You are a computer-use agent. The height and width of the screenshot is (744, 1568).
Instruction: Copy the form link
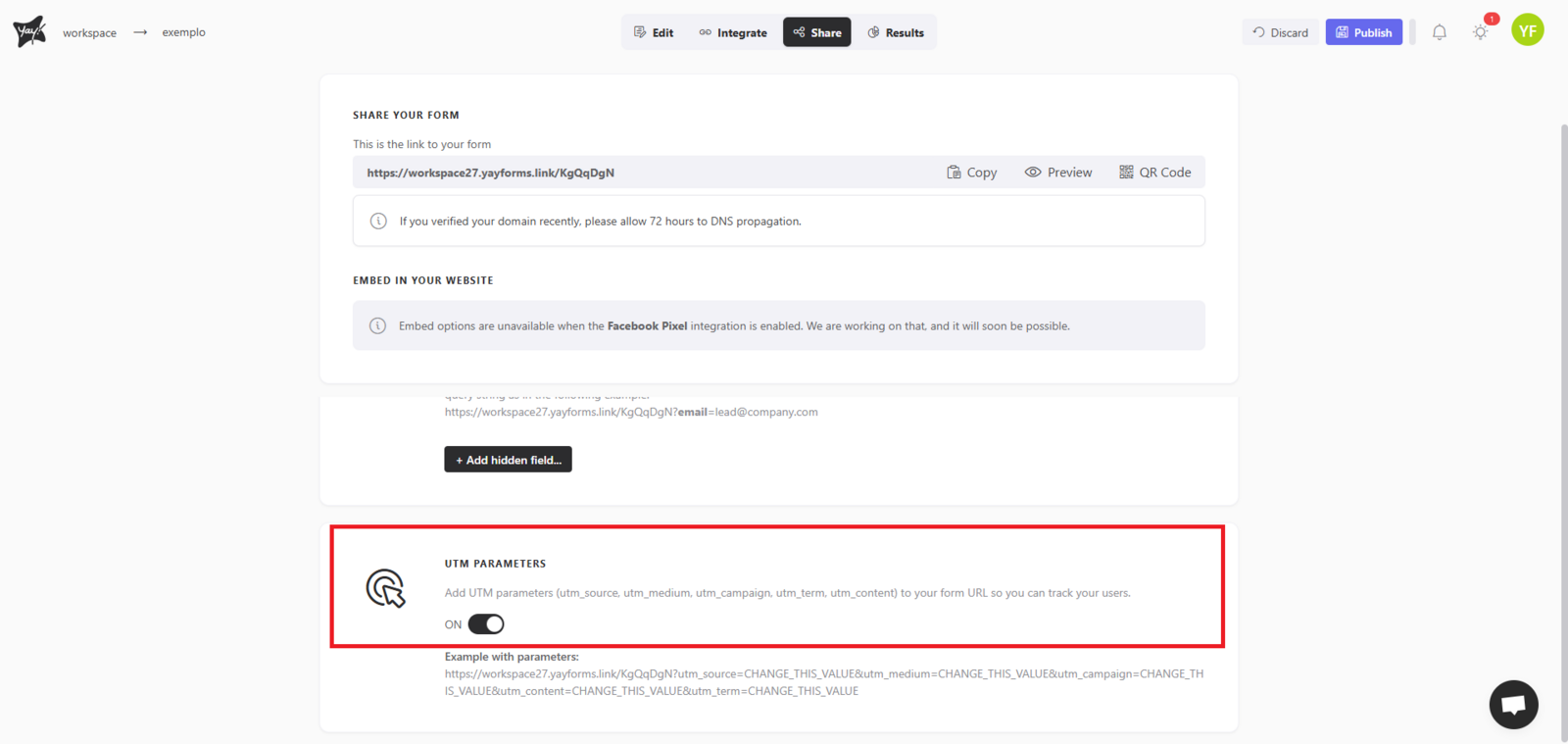coord(971,173)
